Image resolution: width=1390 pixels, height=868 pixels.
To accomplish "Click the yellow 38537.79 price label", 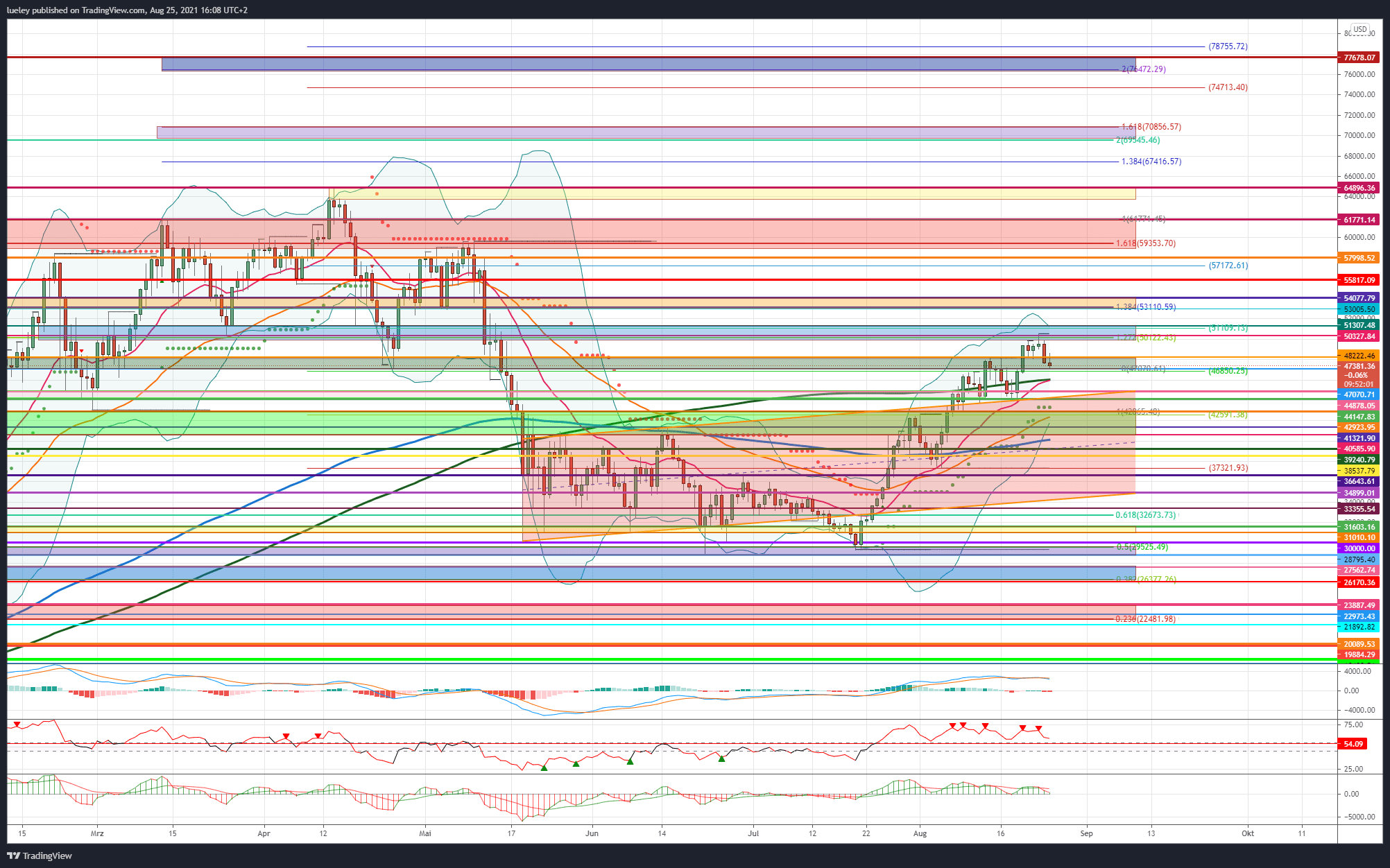I will [x=1359, y=471].
